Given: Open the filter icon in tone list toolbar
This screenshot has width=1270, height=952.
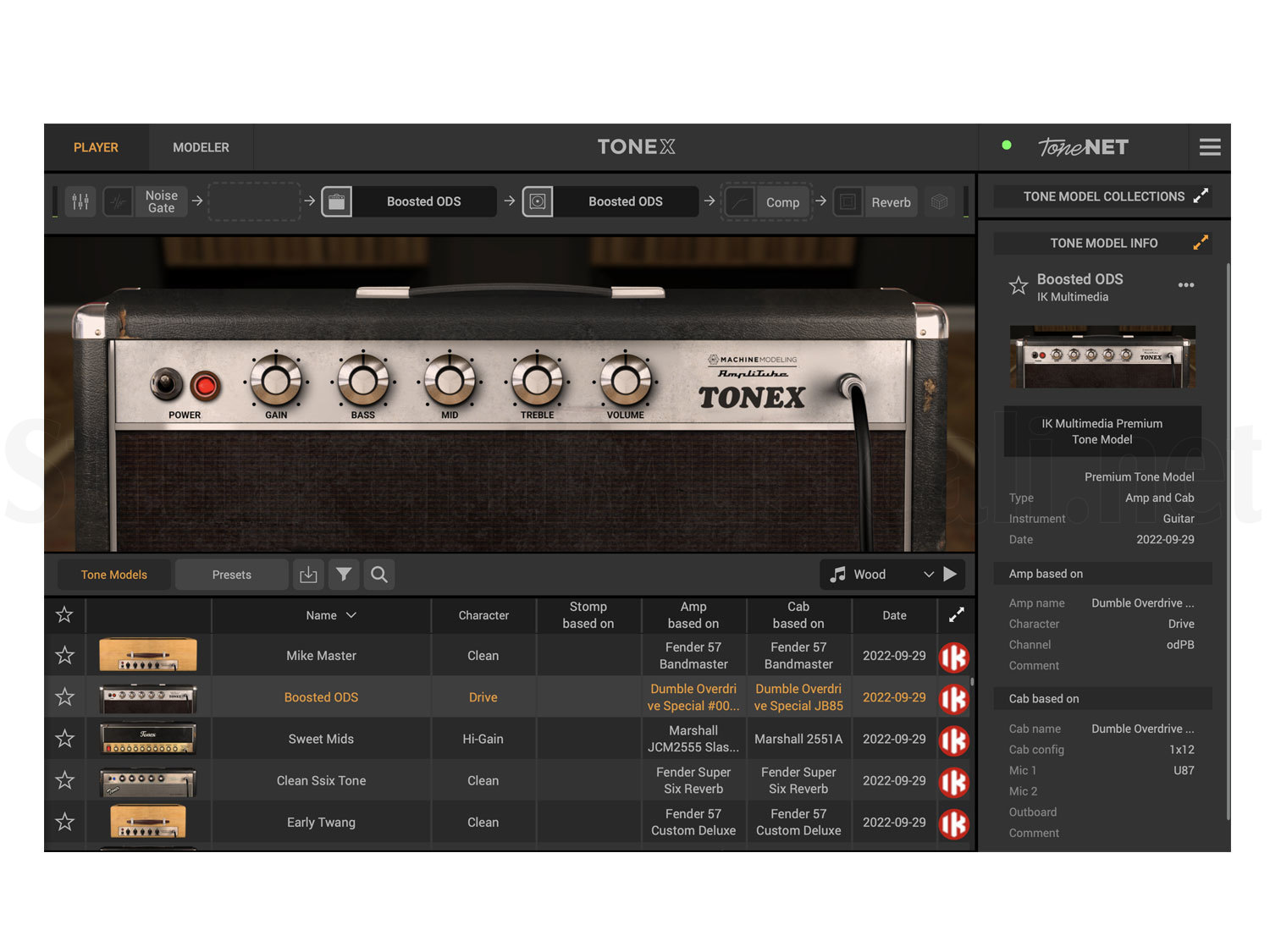Looking at the screenshot, I should (x=344, y=575).
